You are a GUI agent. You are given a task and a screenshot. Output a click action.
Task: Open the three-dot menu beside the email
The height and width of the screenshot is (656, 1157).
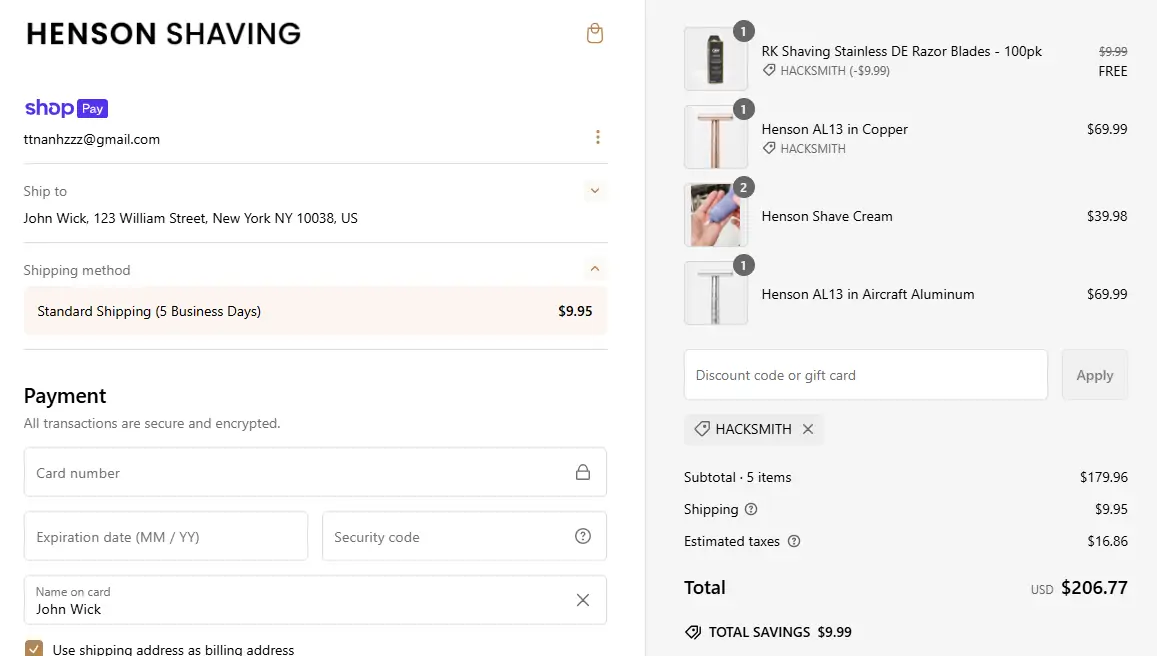coord(598,137)
